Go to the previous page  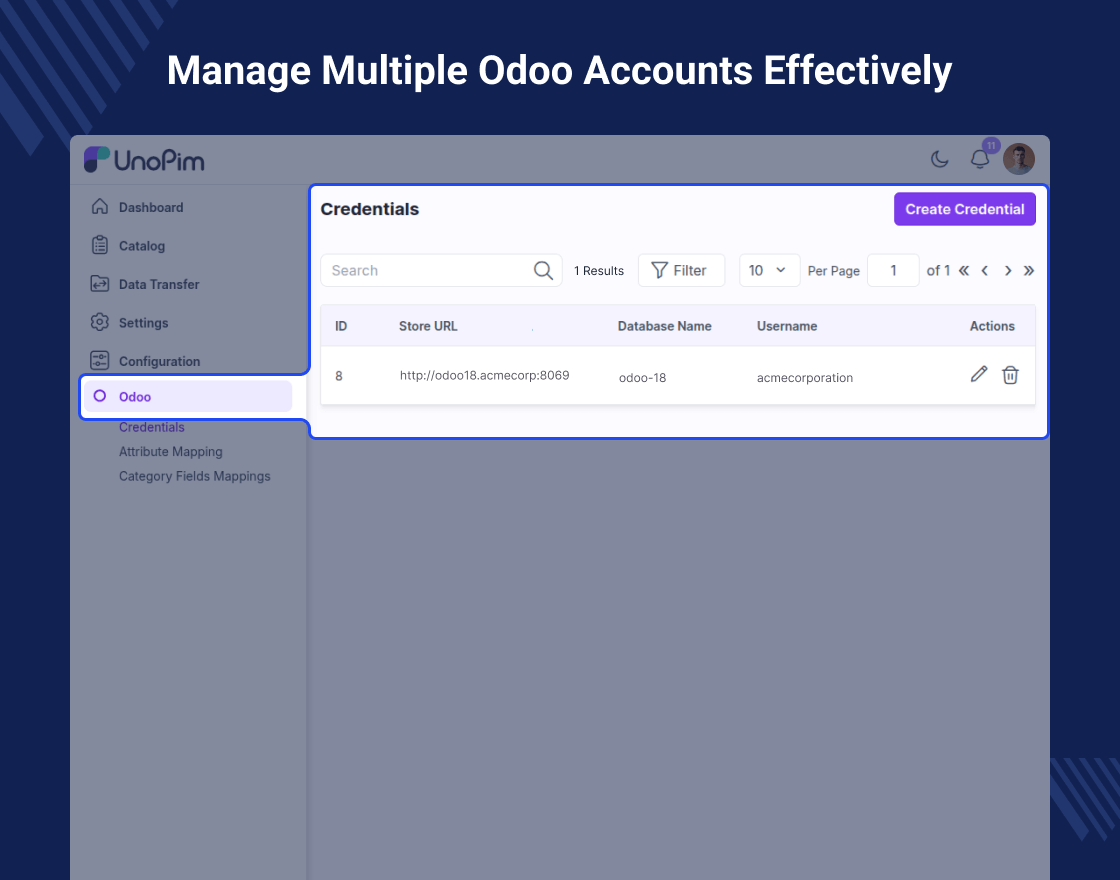click(985, 271)
